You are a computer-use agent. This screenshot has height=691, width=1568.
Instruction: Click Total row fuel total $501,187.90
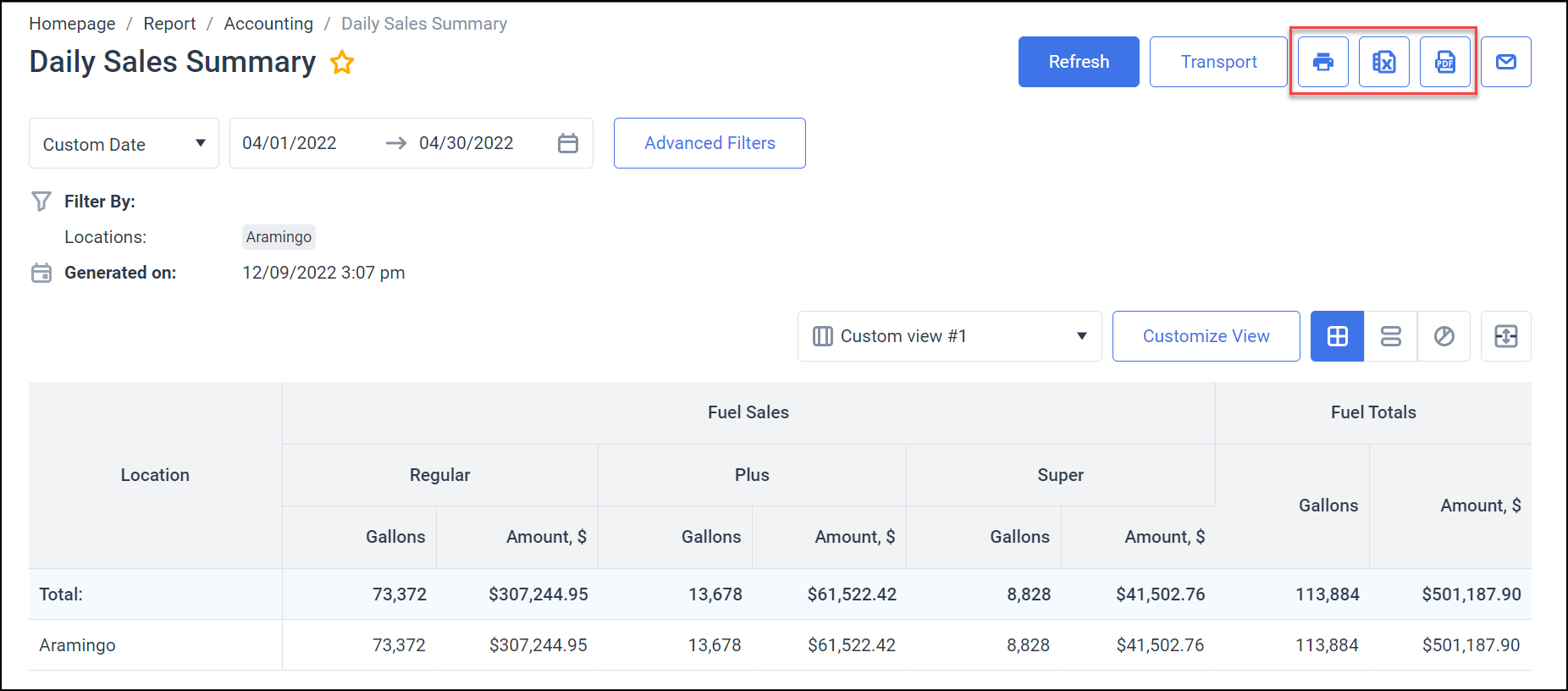click(x=1471, y=594)
